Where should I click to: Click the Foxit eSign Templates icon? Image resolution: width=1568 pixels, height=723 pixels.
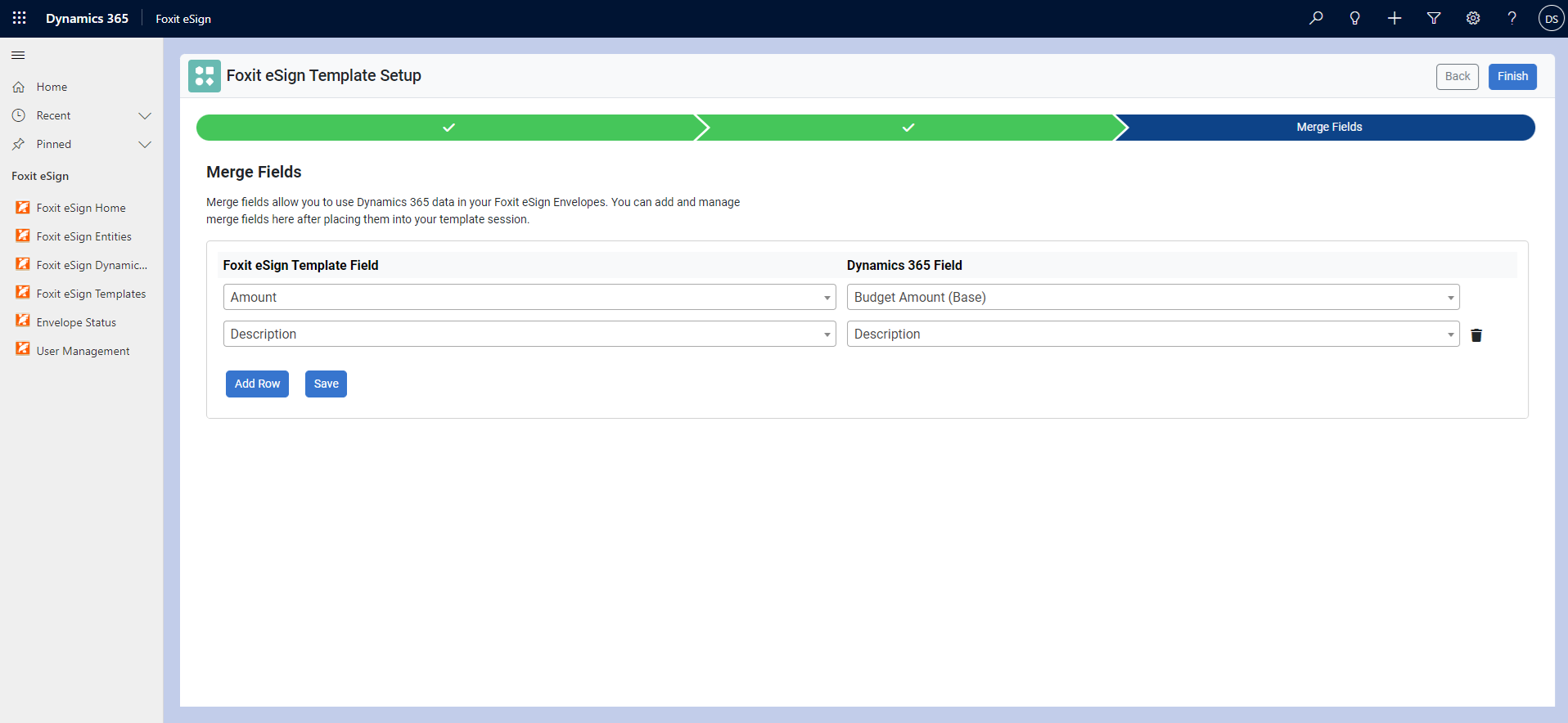(23, 294)
